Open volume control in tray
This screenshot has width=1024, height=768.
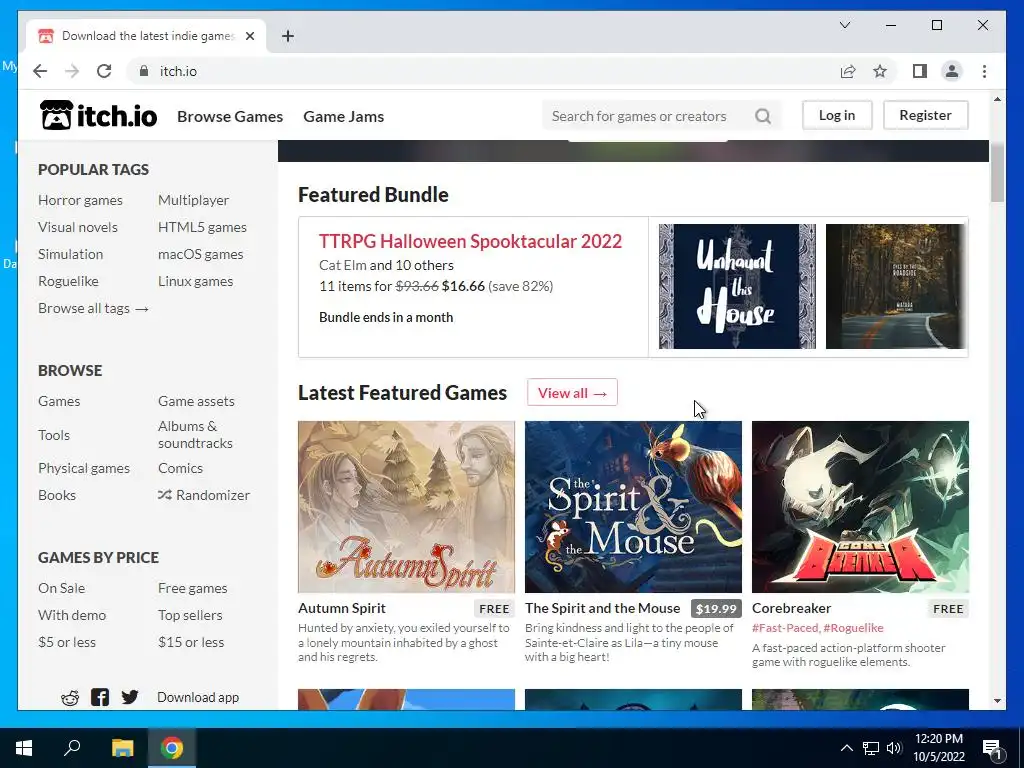click(894, 748)
